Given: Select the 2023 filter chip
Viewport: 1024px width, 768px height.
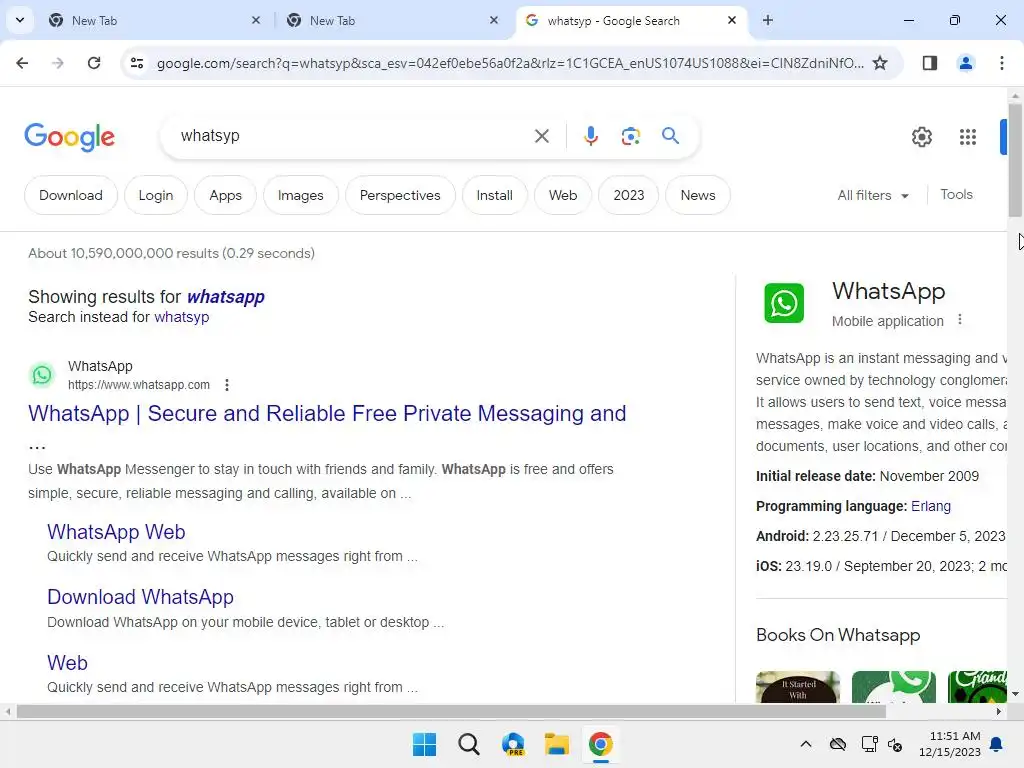Looking at the screenshot, I should click(628, 195).
